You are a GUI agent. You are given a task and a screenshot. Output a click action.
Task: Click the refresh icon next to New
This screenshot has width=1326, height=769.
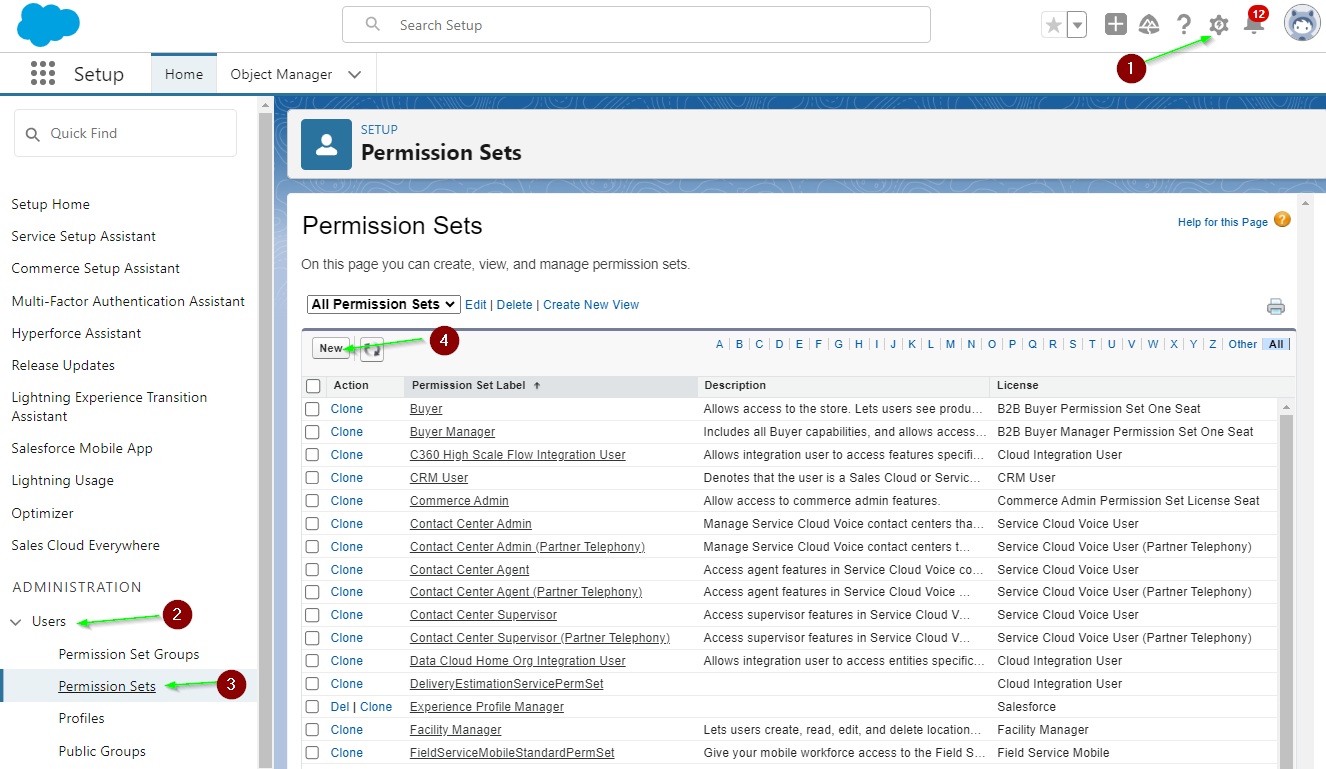coord(371,349)
